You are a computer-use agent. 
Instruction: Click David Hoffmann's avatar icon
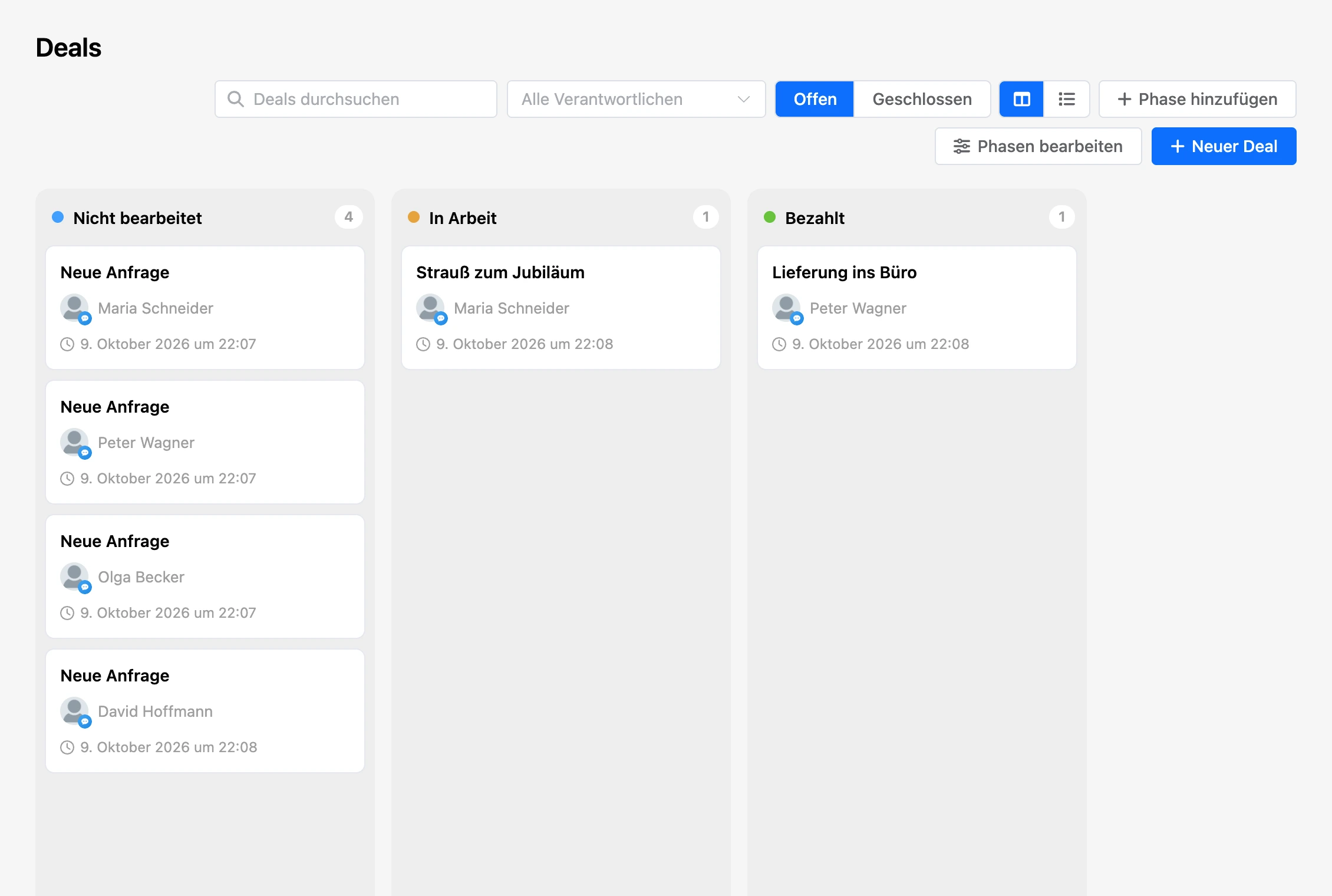click(x=75, y=711)
